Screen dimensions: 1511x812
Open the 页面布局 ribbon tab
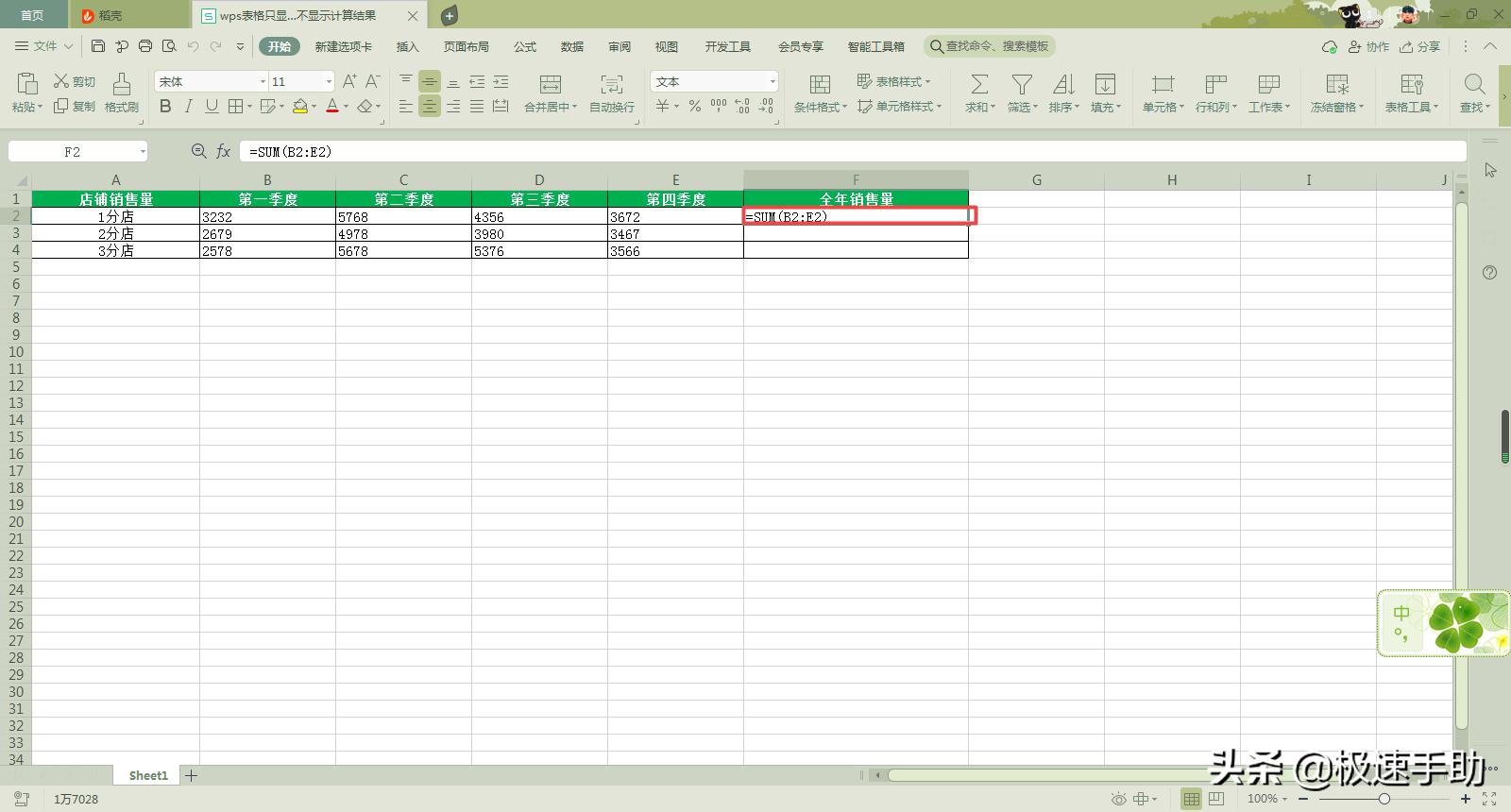pyautogui.click(x=467, y=46)
